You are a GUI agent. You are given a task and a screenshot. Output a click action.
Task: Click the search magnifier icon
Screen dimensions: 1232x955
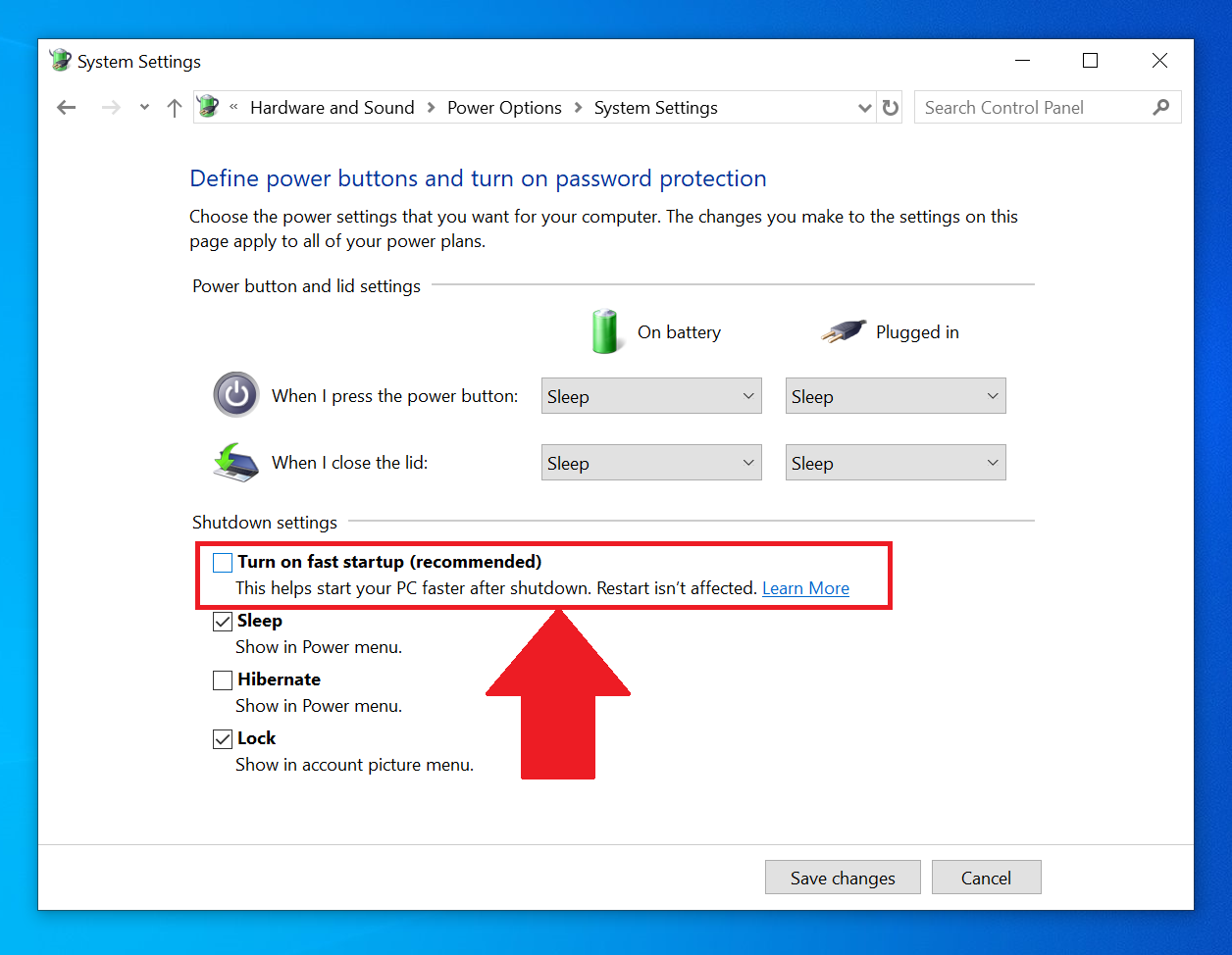pyautogui.click(x=1162, y=107)
